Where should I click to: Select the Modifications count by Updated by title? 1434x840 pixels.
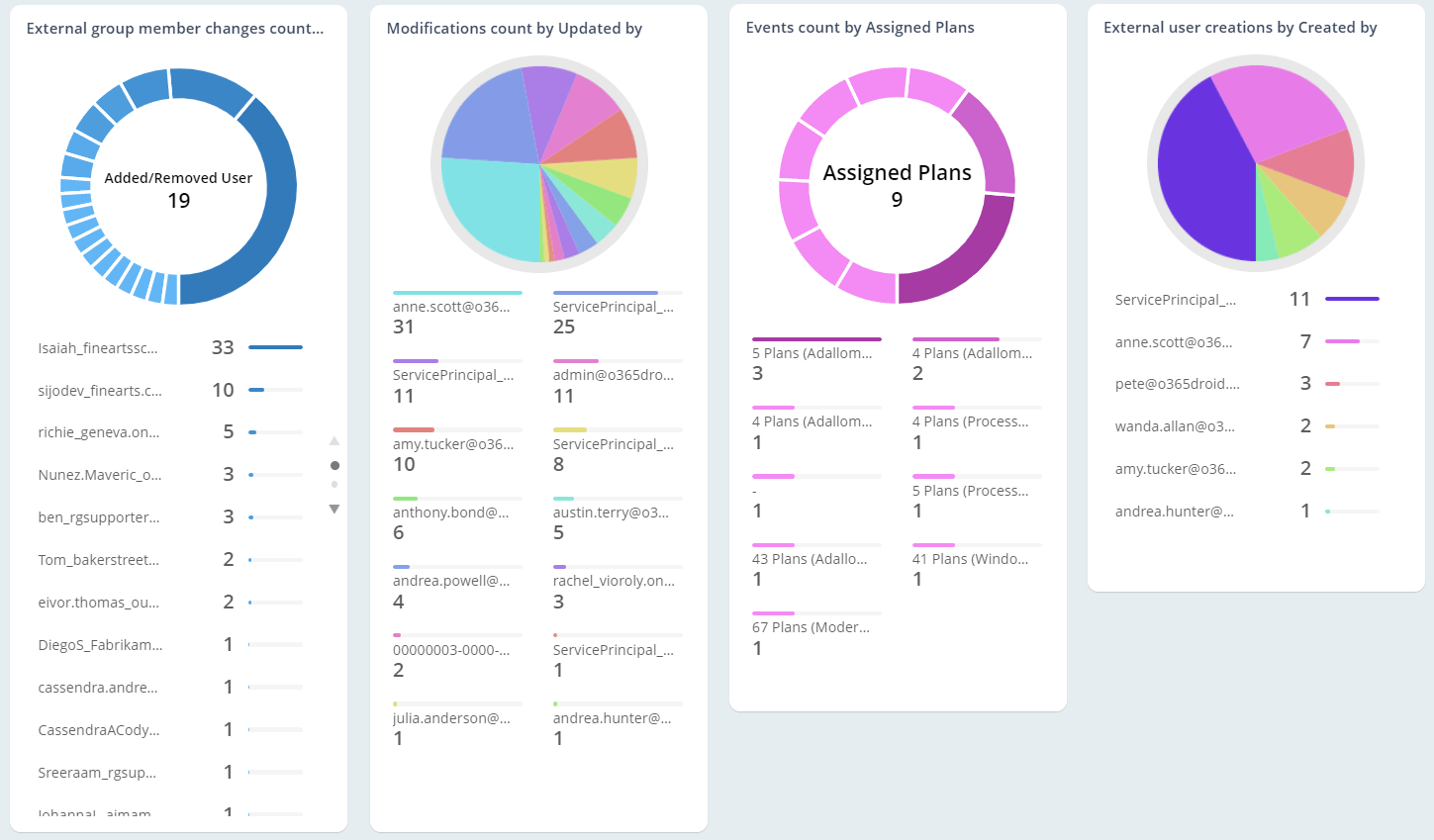(514, 29)
